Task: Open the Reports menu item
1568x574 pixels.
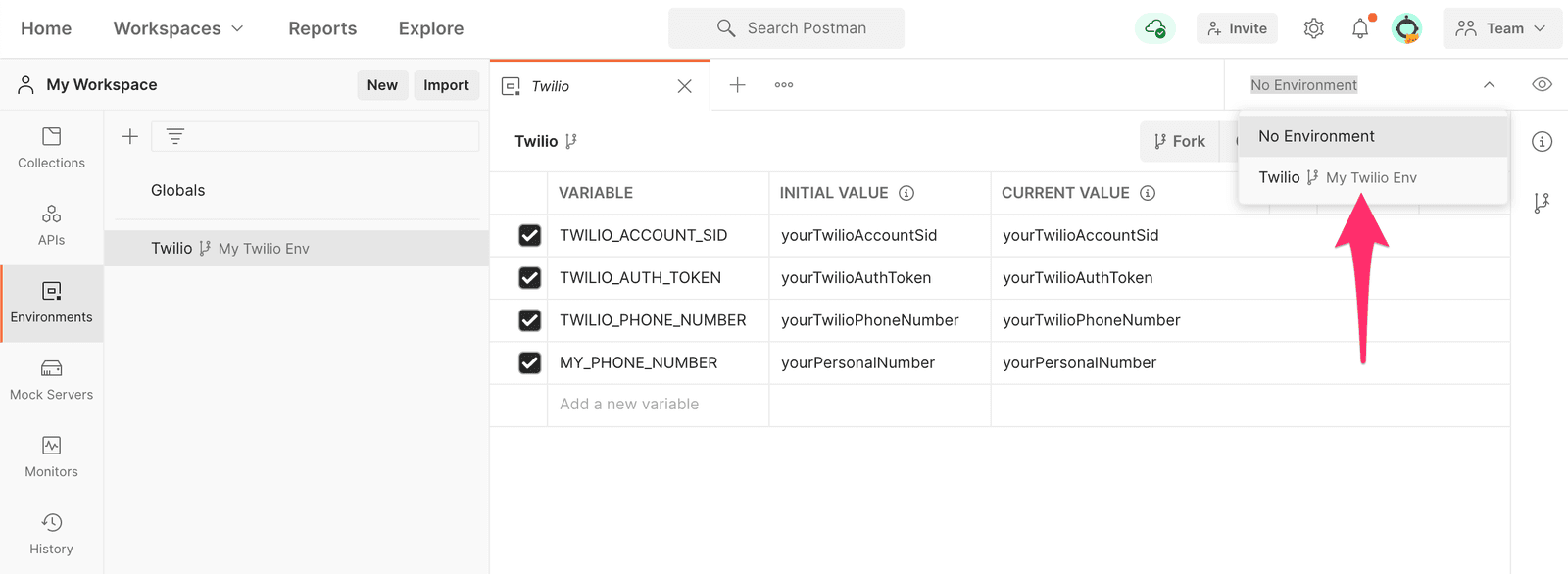Action: [322, 28]
